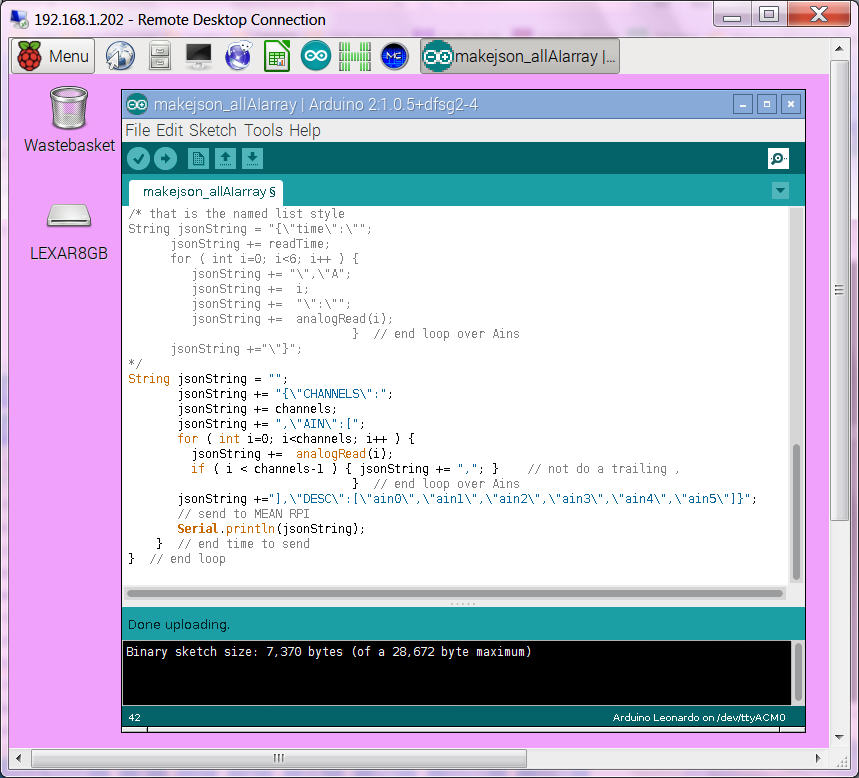Launch the web browser globe icon
This screenshot has width=859, height=778.
click(x=120, y=56)
